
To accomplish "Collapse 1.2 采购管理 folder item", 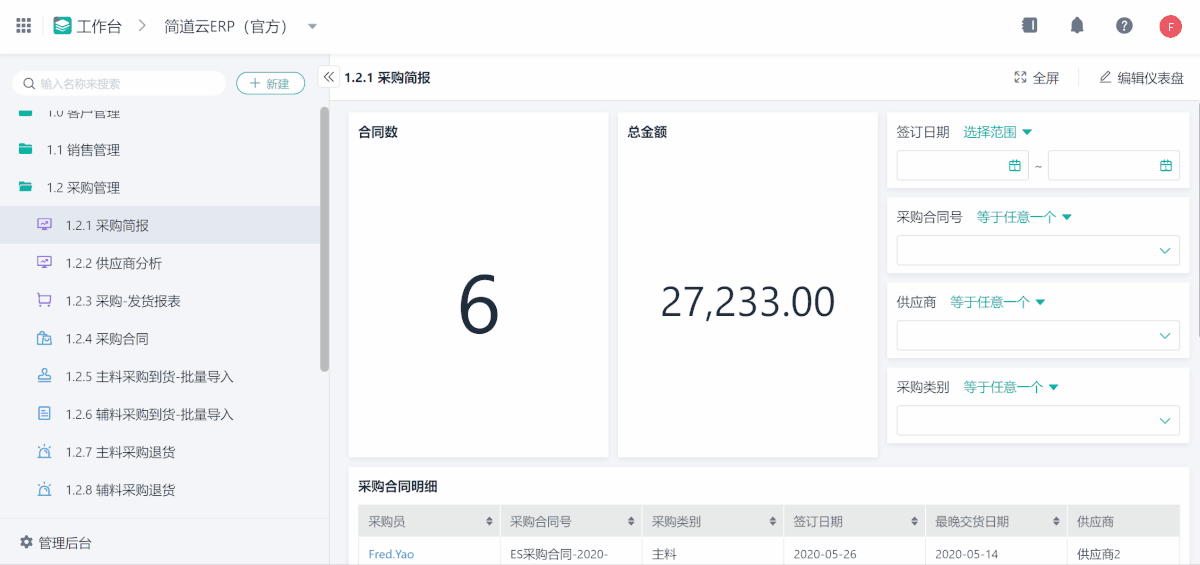I will [160, 187].
